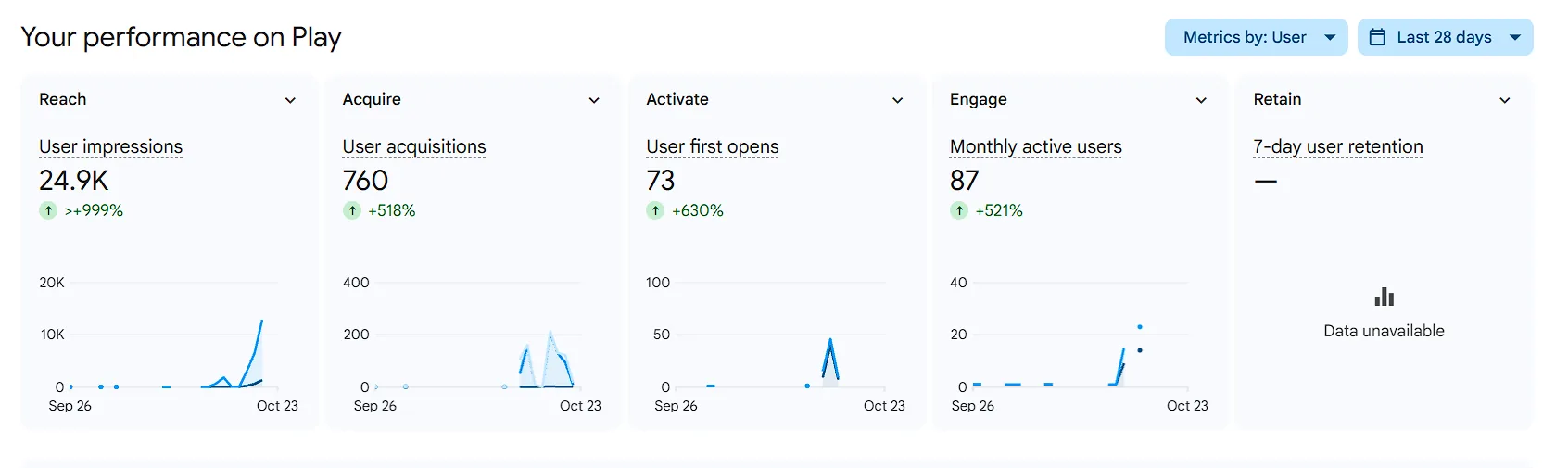Open the User impressions metric link
Viewport: 1568px width, 468px height.
point(110,146)
